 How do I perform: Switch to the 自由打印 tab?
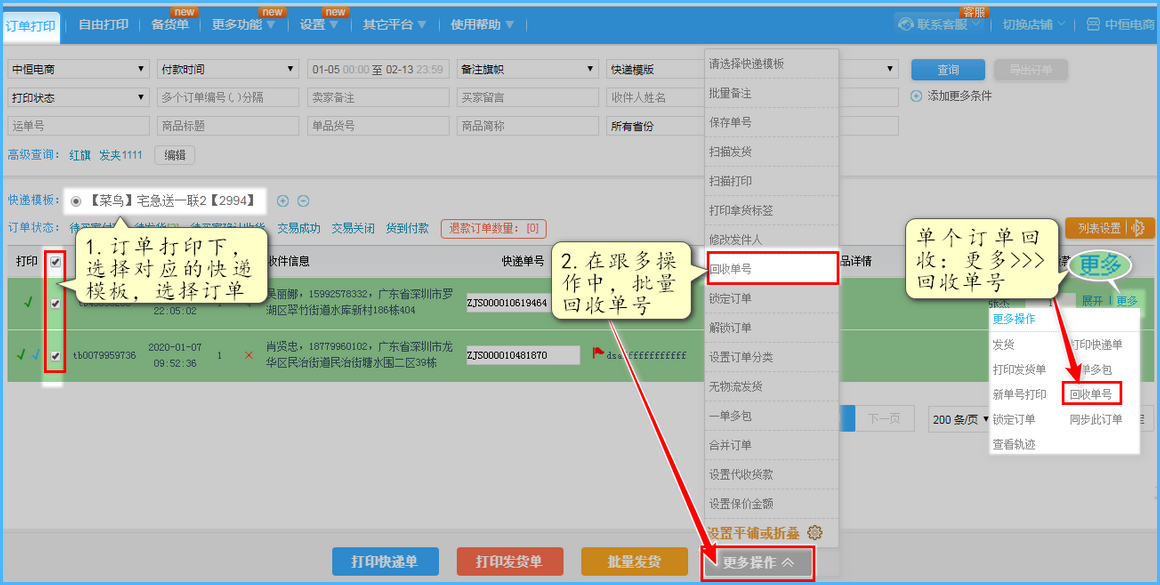coord(104,24)
